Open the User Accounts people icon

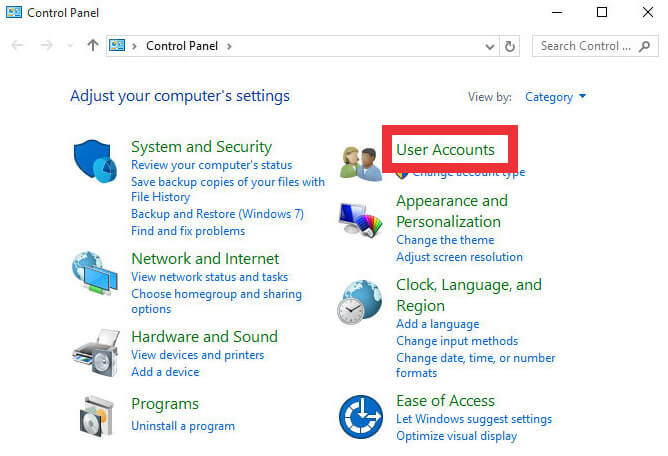coord(361,162)
